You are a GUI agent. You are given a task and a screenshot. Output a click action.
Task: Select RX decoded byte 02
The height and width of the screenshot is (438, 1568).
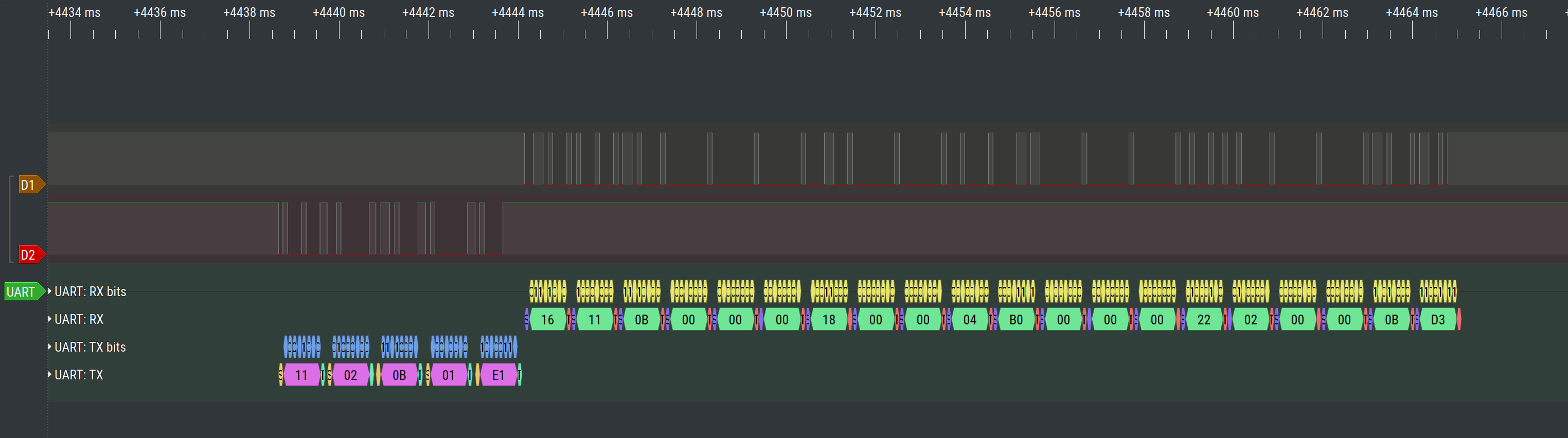(1251, 319)
